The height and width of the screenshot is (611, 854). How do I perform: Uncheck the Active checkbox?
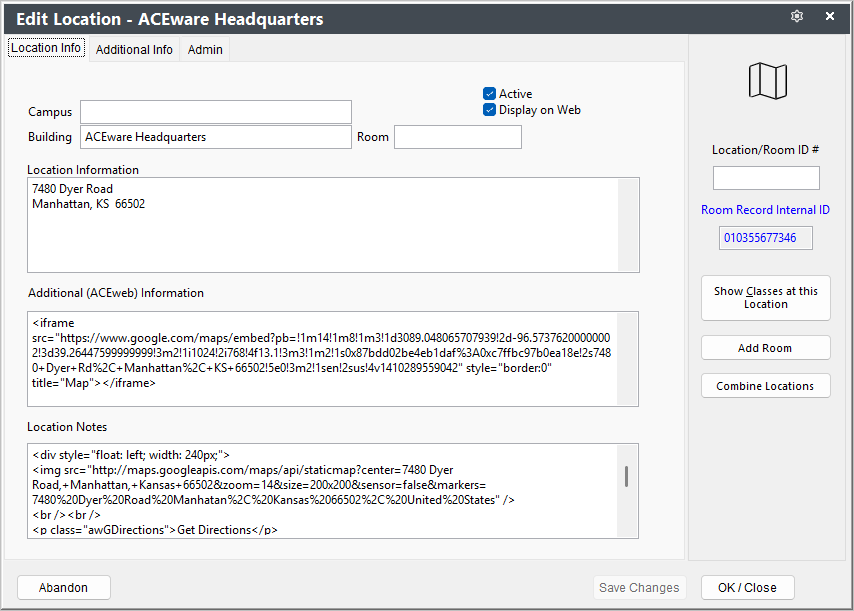click(x=490, y=94)
